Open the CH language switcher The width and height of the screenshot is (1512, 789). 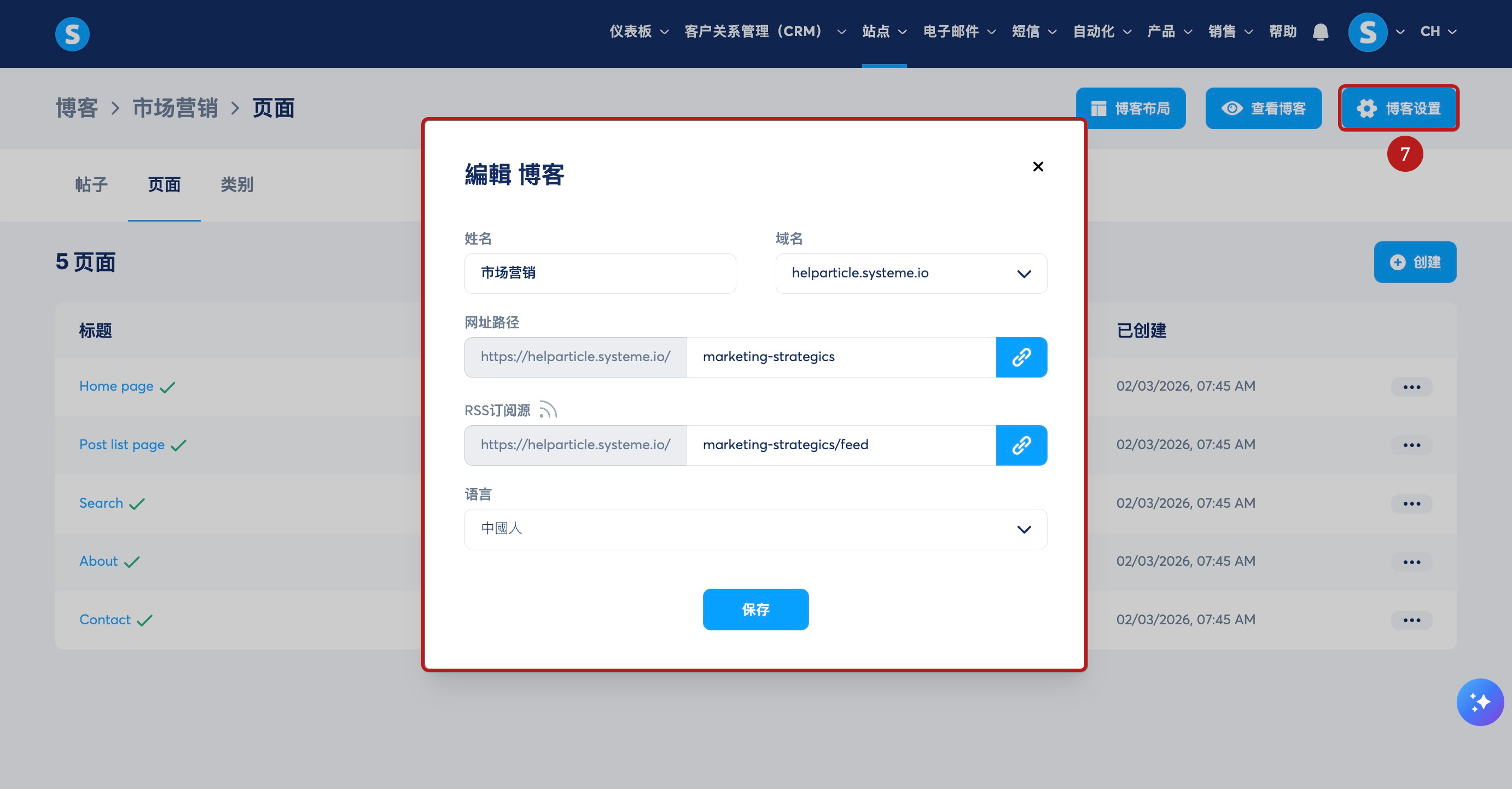(1438, 32)
